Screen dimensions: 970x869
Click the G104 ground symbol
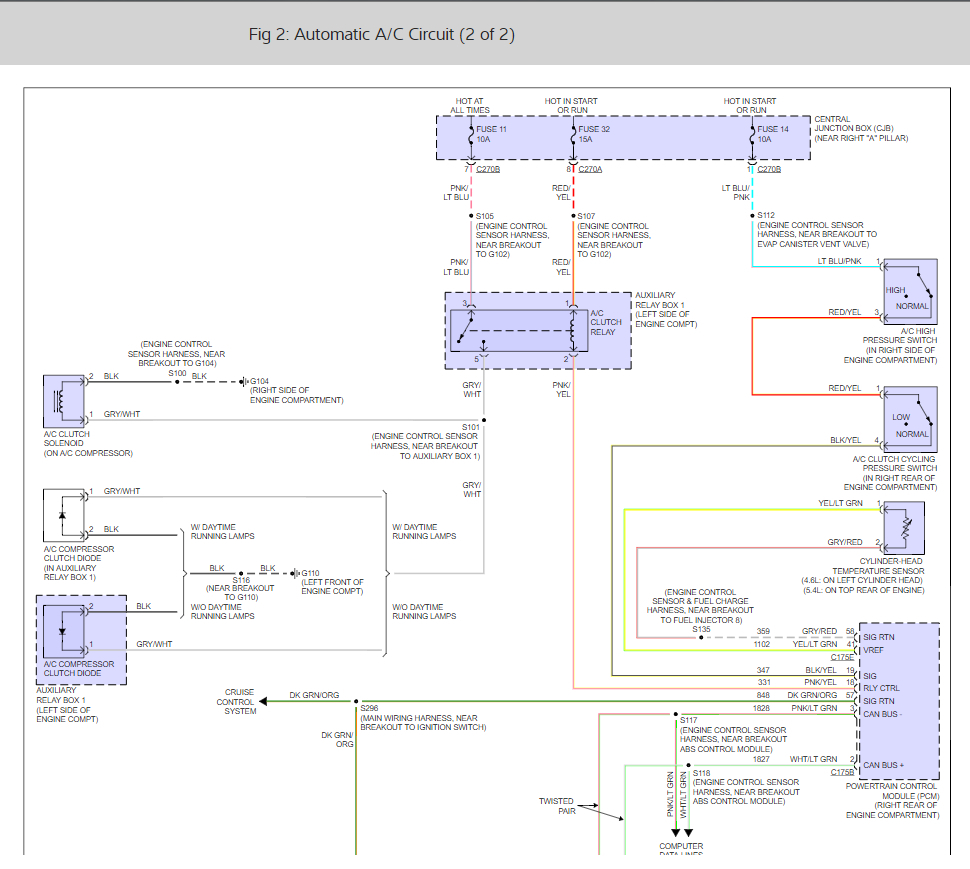pos(245,381)
